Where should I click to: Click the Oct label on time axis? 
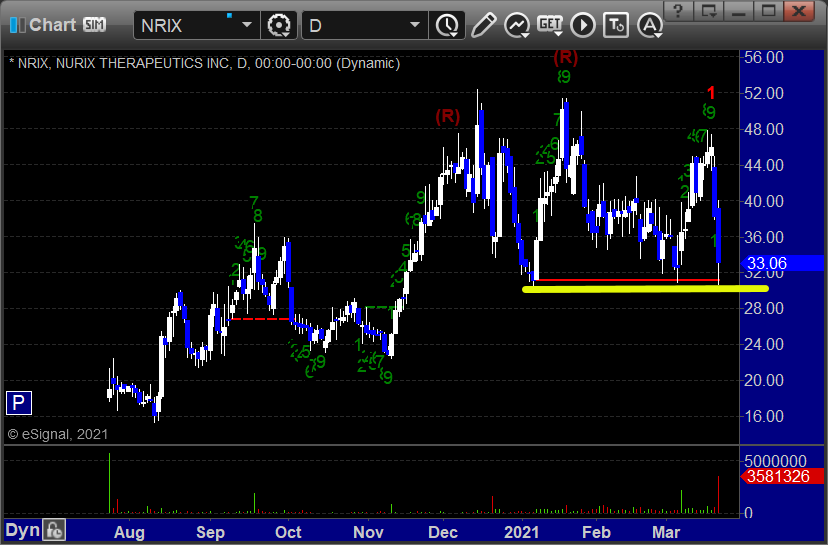288,532
